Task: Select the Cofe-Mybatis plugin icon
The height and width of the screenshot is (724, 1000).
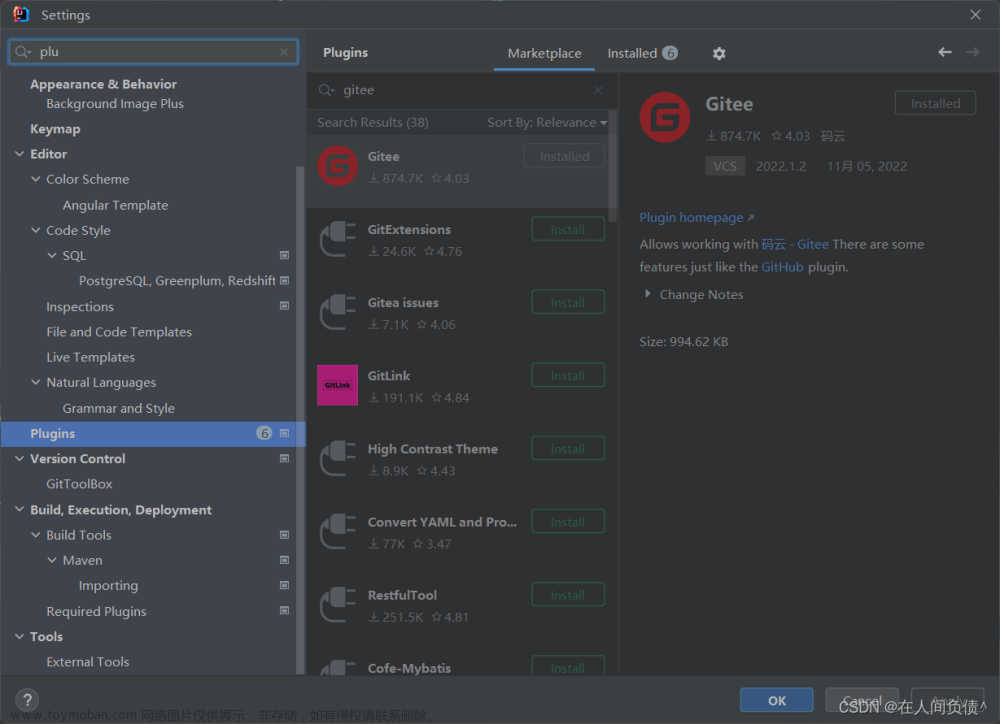Action: pyautogui.click(x=337, y=667)
